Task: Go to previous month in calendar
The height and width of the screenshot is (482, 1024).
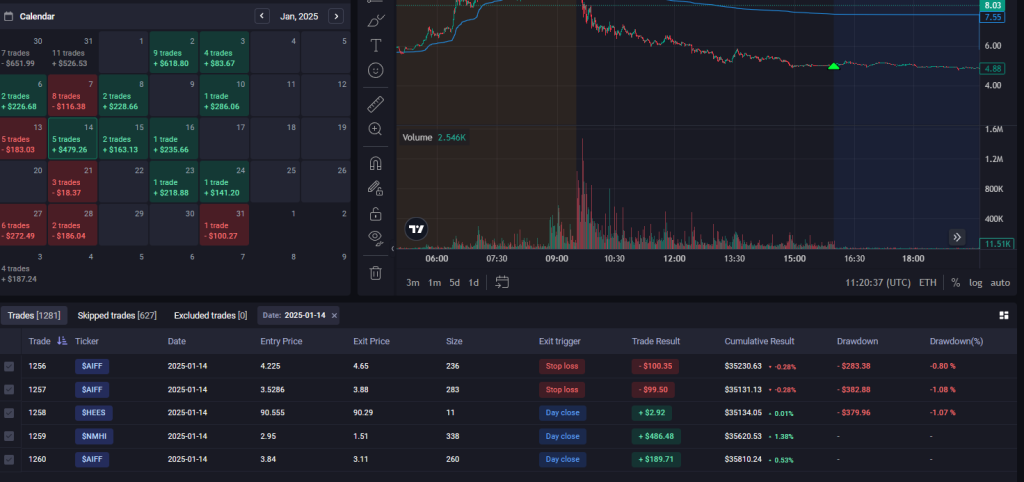Action: point(262,16)
